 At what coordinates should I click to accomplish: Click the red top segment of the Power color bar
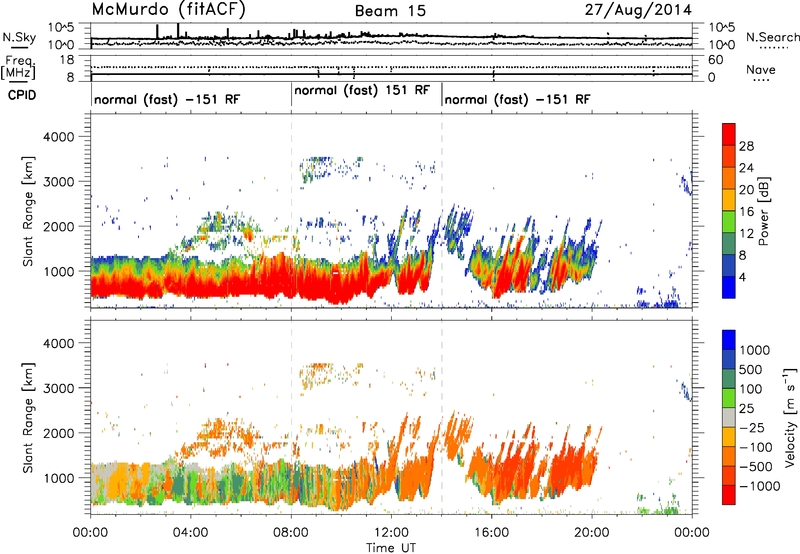pos(729,134)
